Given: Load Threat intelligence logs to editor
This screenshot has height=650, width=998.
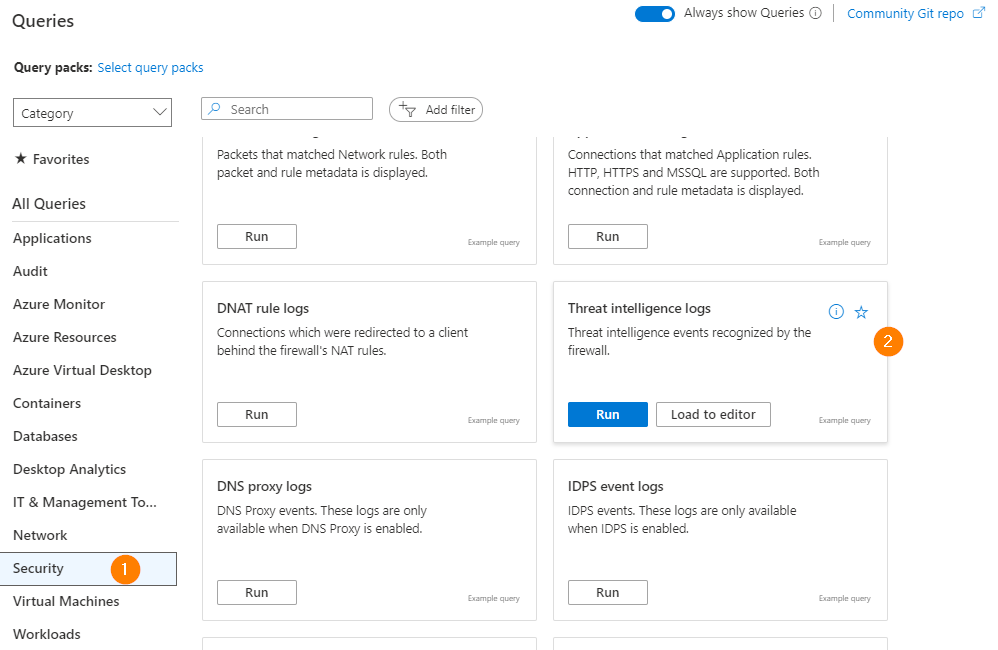Looking at the screenshot, I should pos(713,414).
